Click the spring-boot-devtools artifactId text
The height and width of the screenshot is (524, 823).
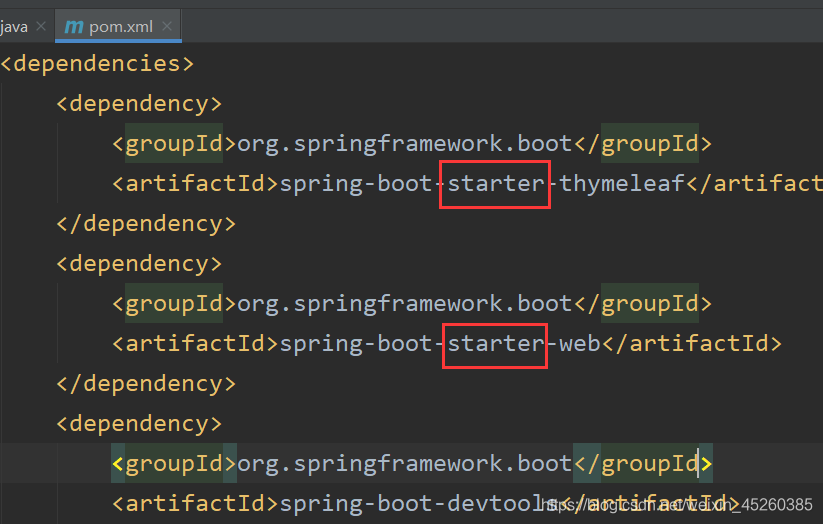point(419,503)
